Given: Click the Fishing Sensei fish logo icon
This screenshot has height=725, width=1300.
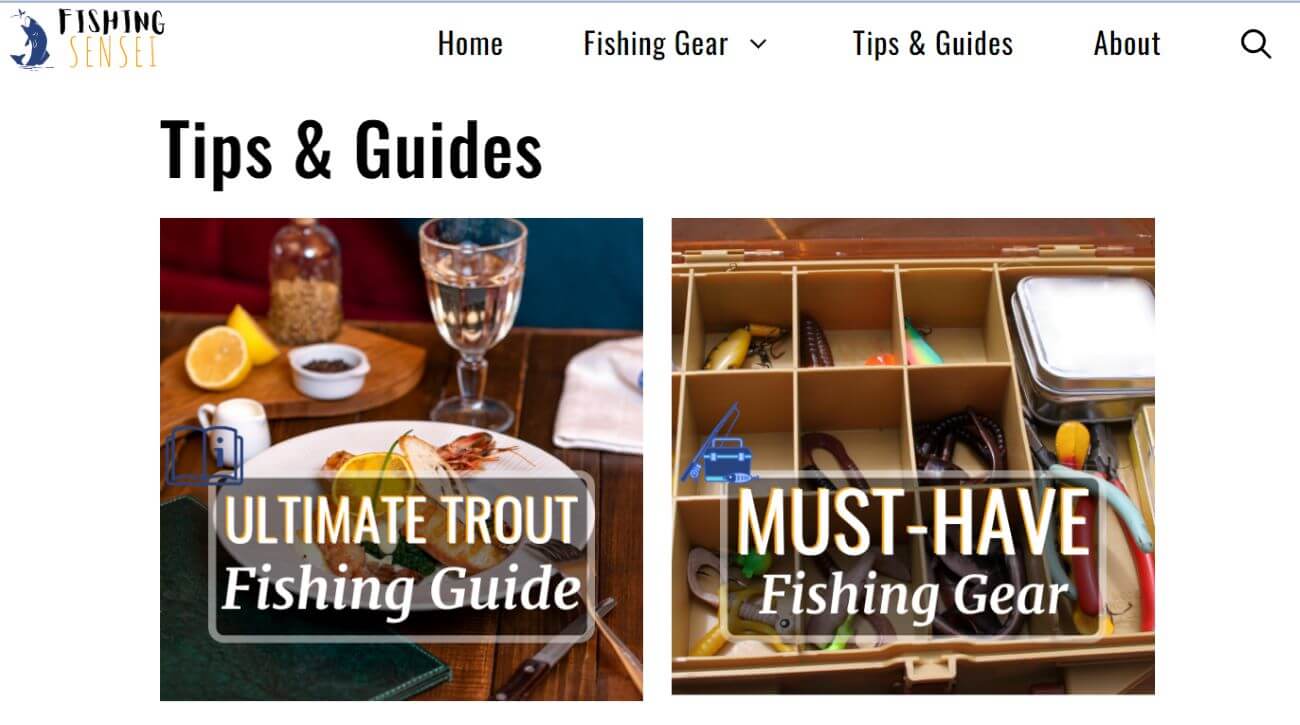Looking at the screenshot, I should tap(30, 40).
